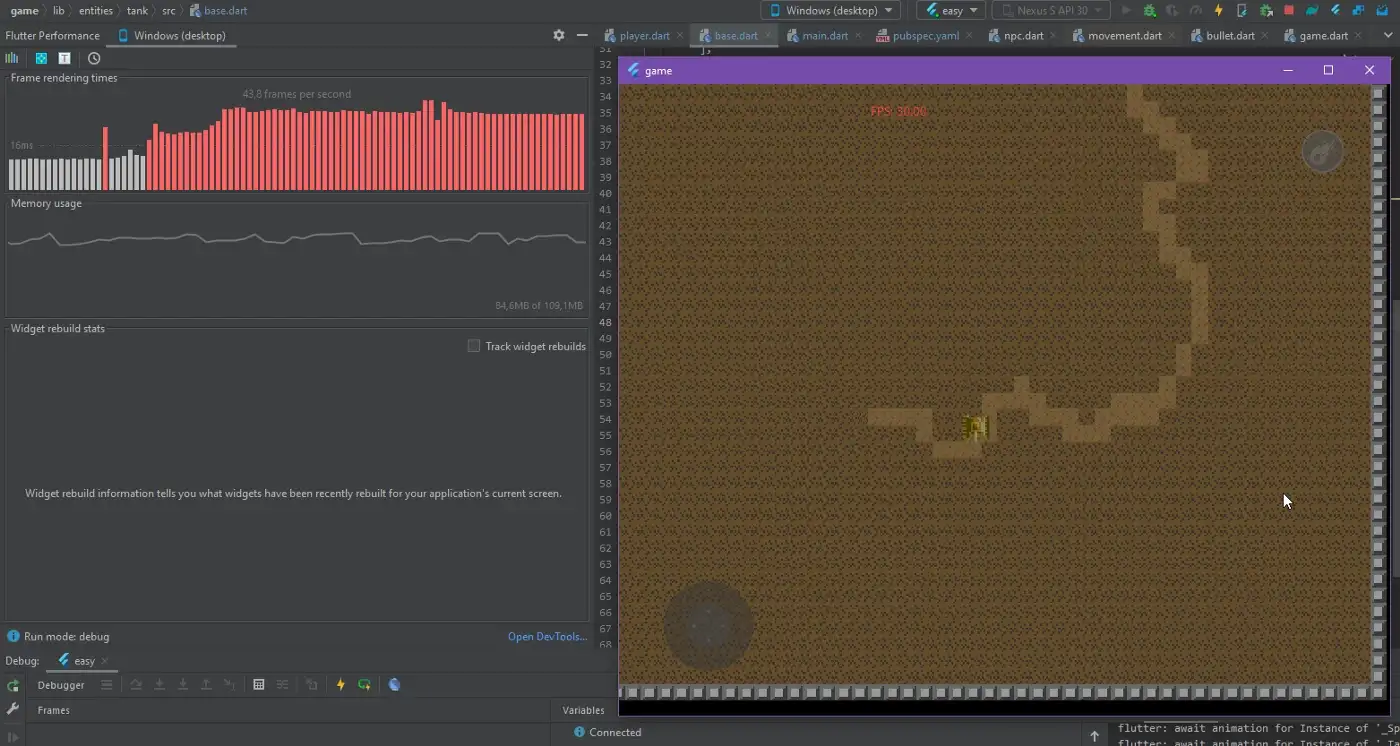Click 'Run mode: debug' status text
The height and width of the screenshot is (746, 1400).
point(66,636)
